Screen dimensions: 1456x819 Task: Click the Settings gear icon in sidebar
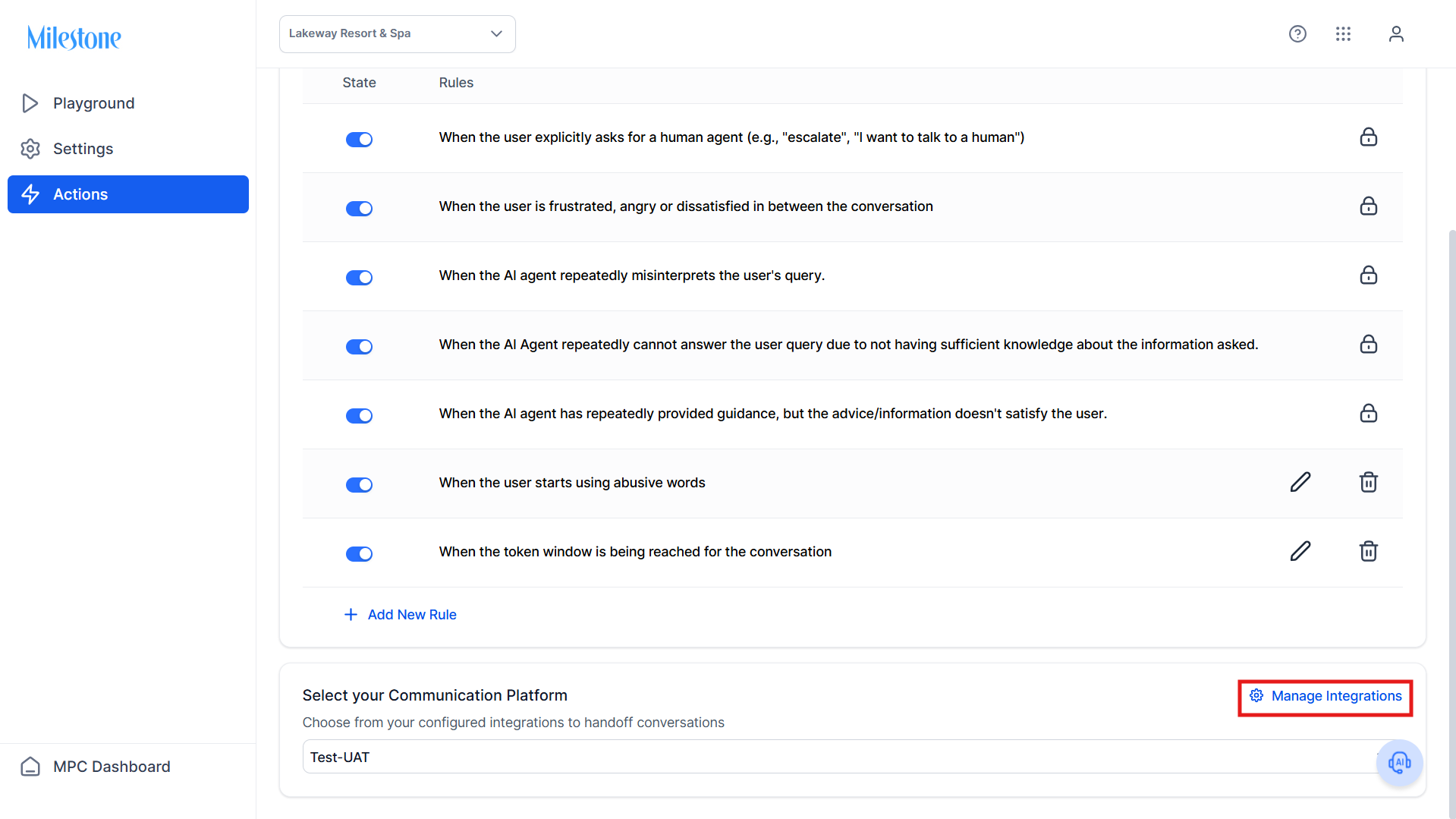coord(30,149)
